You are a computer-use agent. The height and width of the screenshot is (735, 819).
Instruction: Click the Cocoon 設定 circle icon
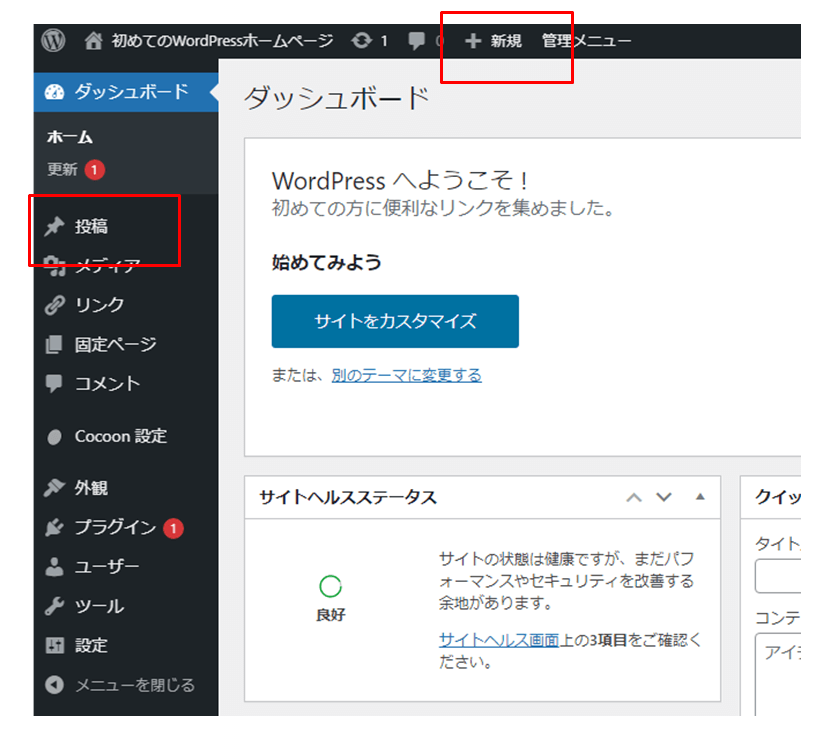[54, 437]
